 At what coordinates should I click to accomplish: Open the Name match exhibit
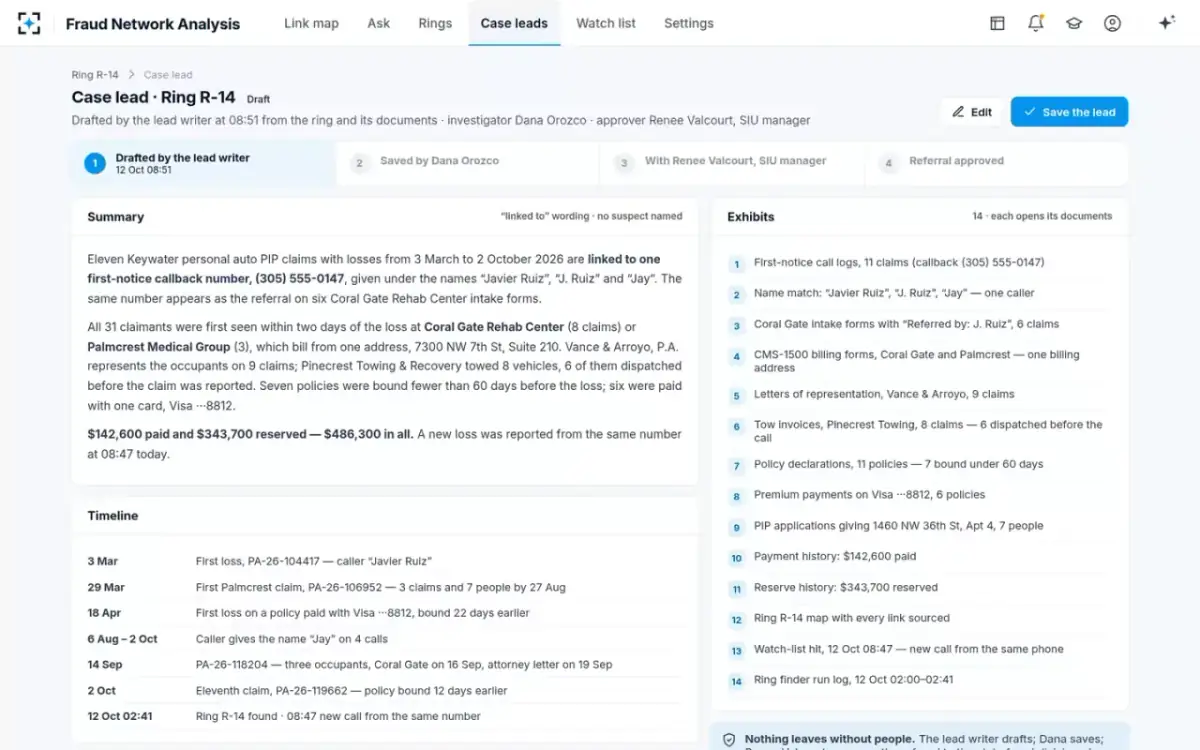[920, 294]
